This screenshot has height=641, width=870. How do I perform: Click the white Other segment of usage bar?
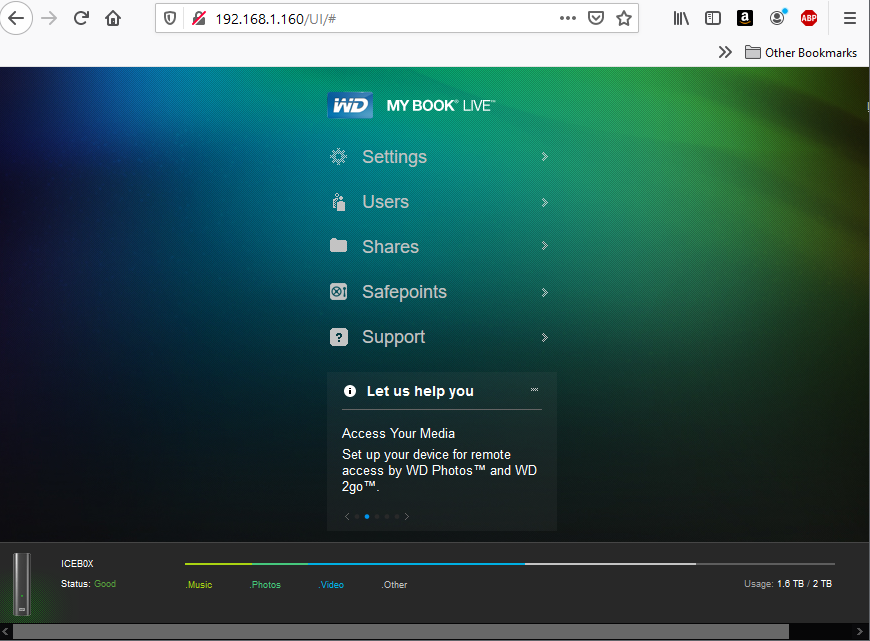(610, 564)
